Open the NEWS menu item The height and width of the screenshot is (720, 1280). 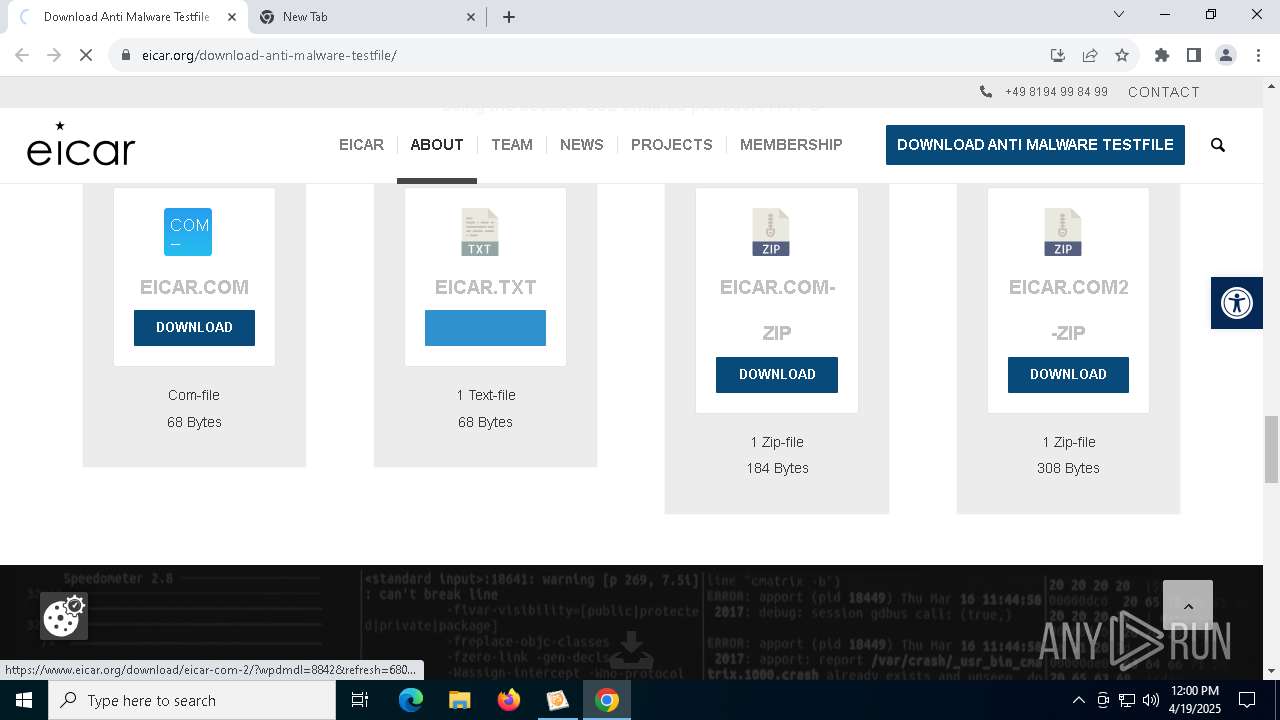tap(582, 145)
